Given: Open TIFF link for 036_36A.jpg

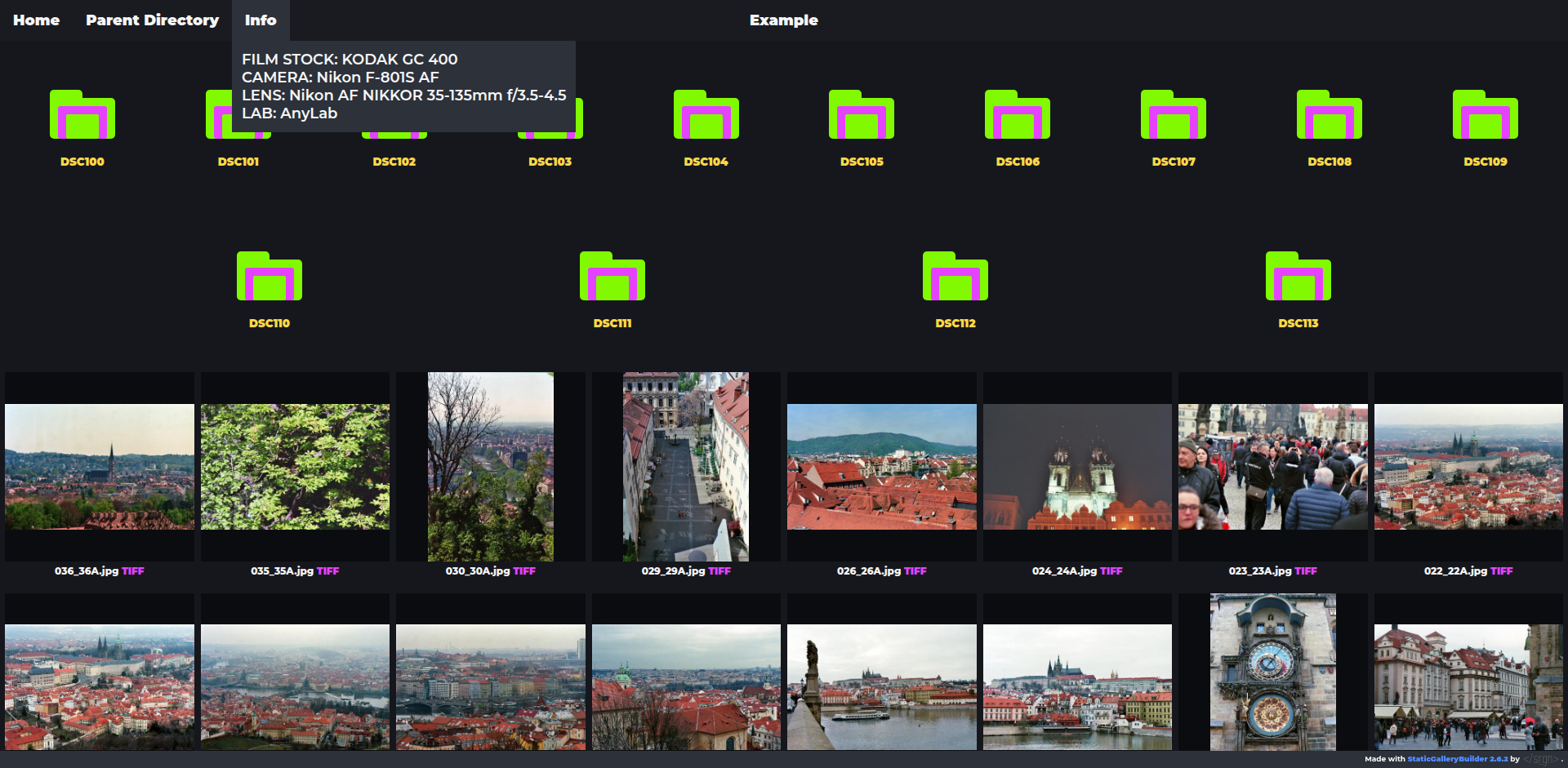Looking at the screenshot, I should click(133, 571).
